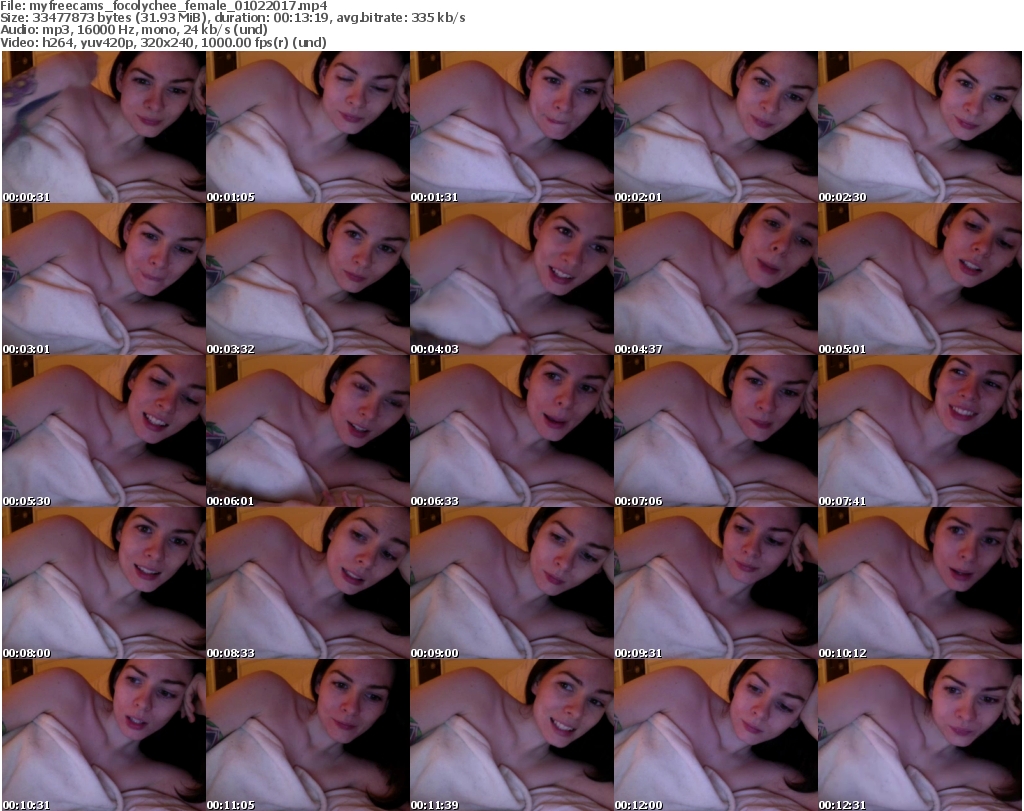Pick the 00:07:41 preview frame

(920, 432)
